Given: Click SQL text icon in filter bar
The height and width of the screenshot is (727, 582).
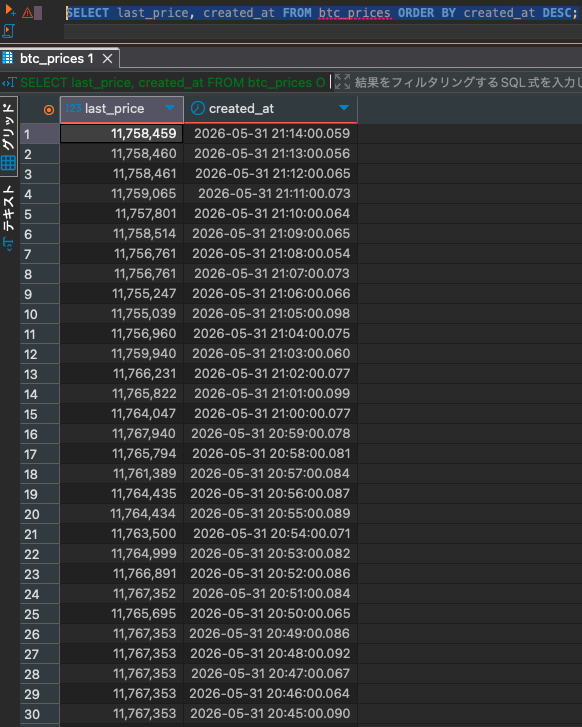Looking at the screenshot, I should tap(9, 83).
